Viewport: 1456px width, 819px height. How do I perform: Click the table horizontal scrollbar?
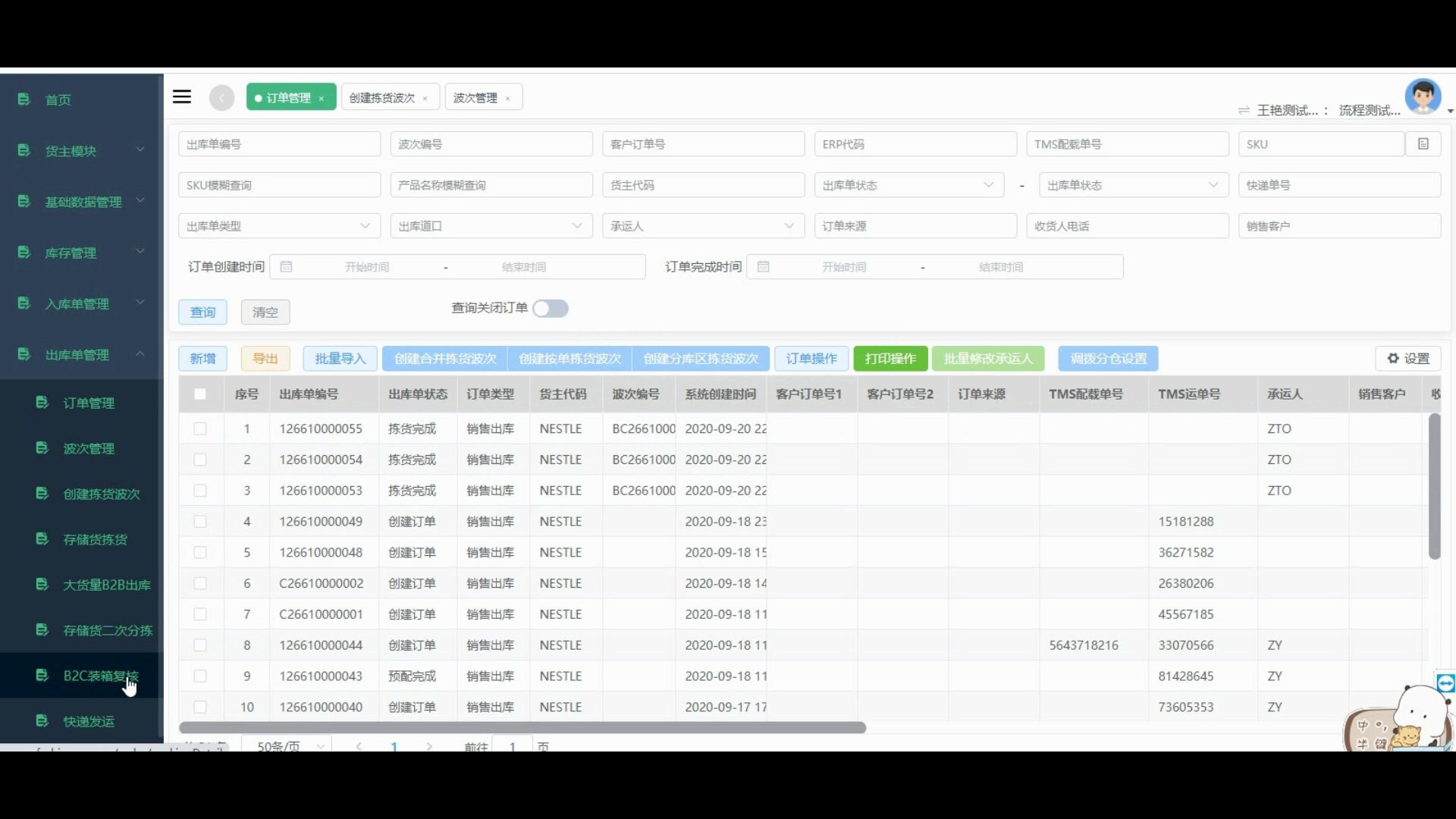[x=522, y=727]
